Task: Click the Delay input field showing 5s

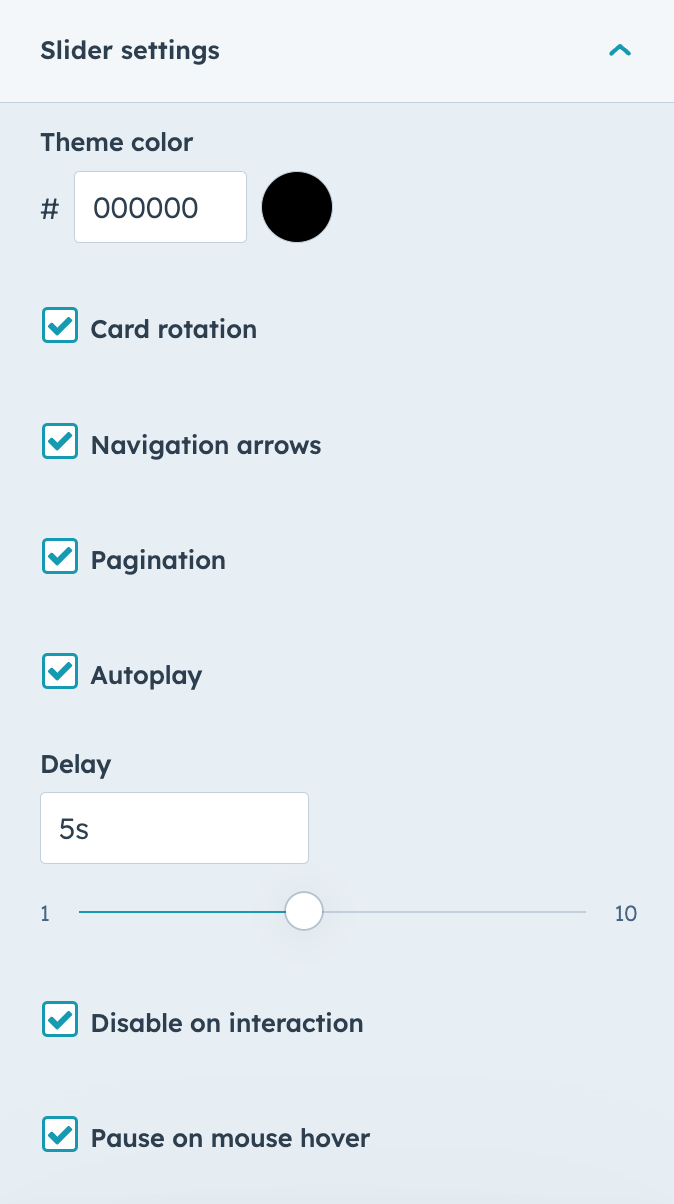Action: coord(174,828)
